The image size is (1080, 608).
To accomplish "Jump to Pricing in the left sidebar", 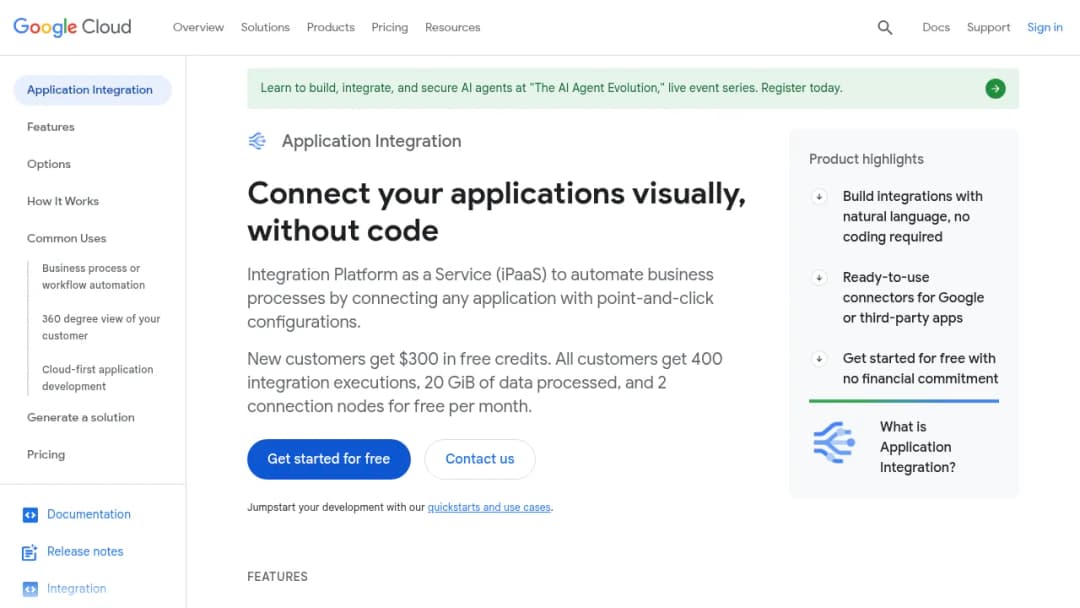I will point(46,455).
